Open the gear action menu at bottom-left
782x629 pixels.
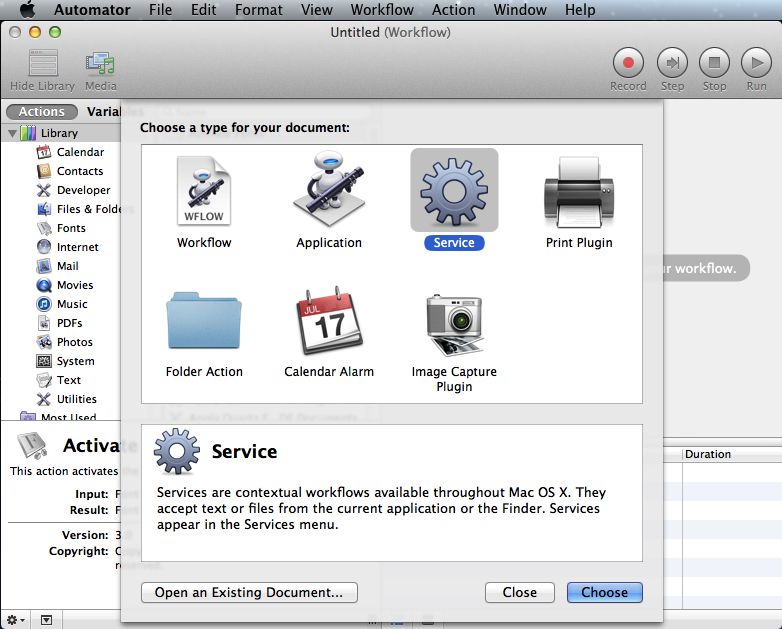pyautogui.click(x=15, y=620)
